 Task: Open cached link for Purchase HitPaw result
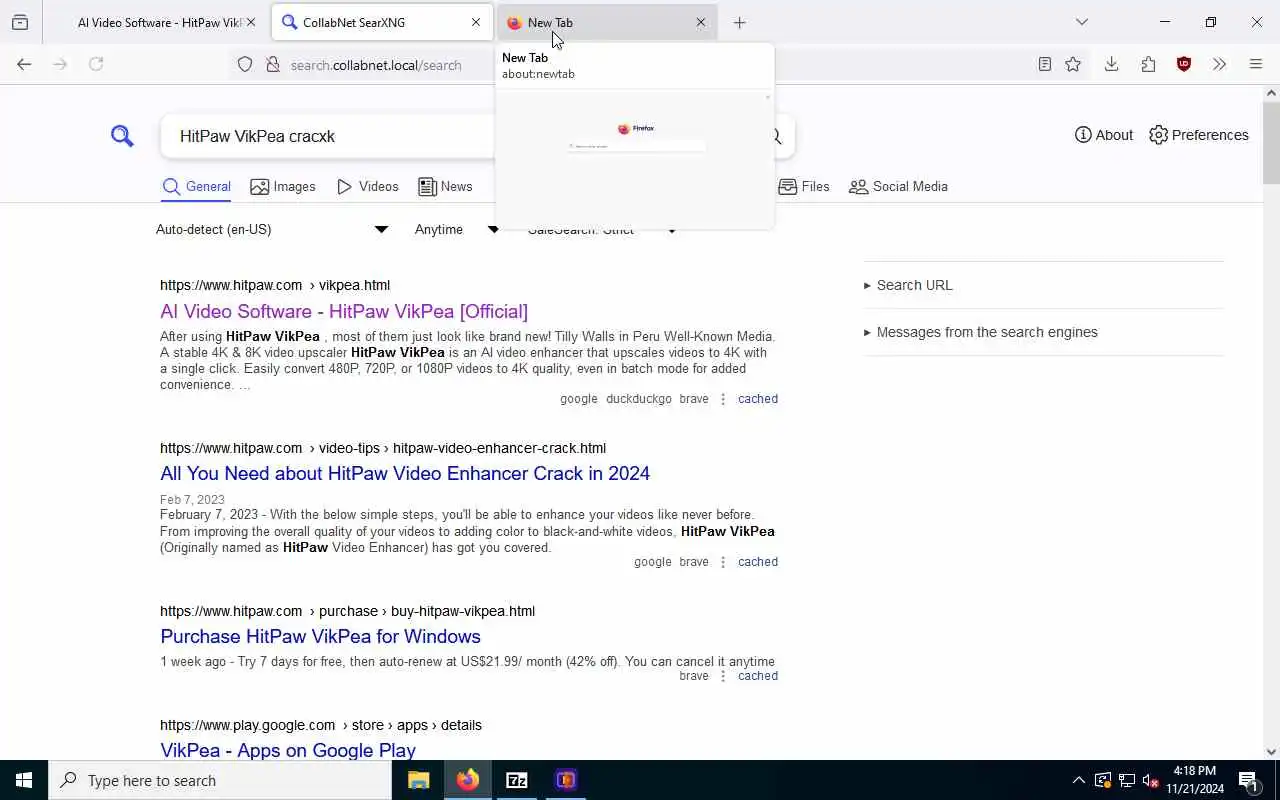point(758,676)
